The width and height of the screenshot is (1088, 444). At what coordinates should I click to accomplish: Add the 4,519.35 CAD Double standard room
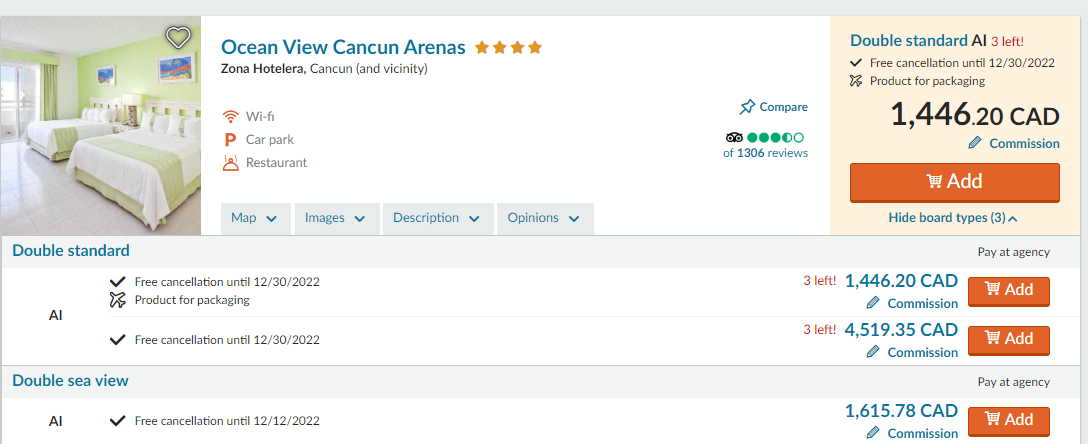(x=1008, y=339)
